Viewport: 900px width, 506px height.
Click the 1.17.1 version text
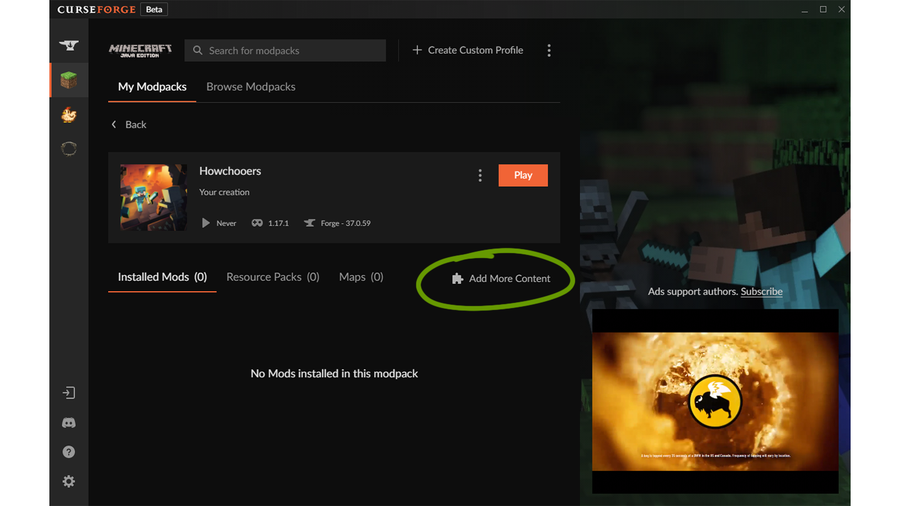(278, 223)
